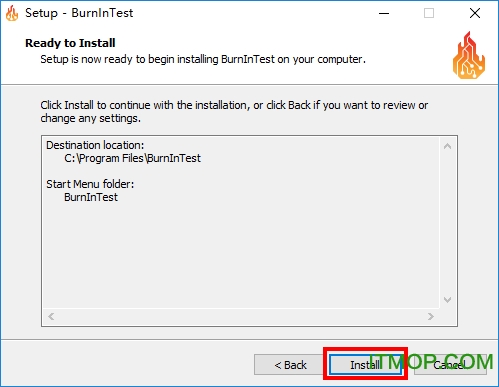Screen dimensions: 499x387
Task: Click the 'Setup - BurnInTest' title bar text
Action: coord(79,13)
